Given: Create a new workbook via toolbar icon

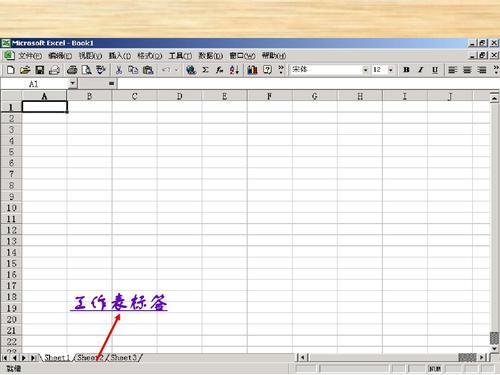Looking at the screenshot, I should point(11,70).
